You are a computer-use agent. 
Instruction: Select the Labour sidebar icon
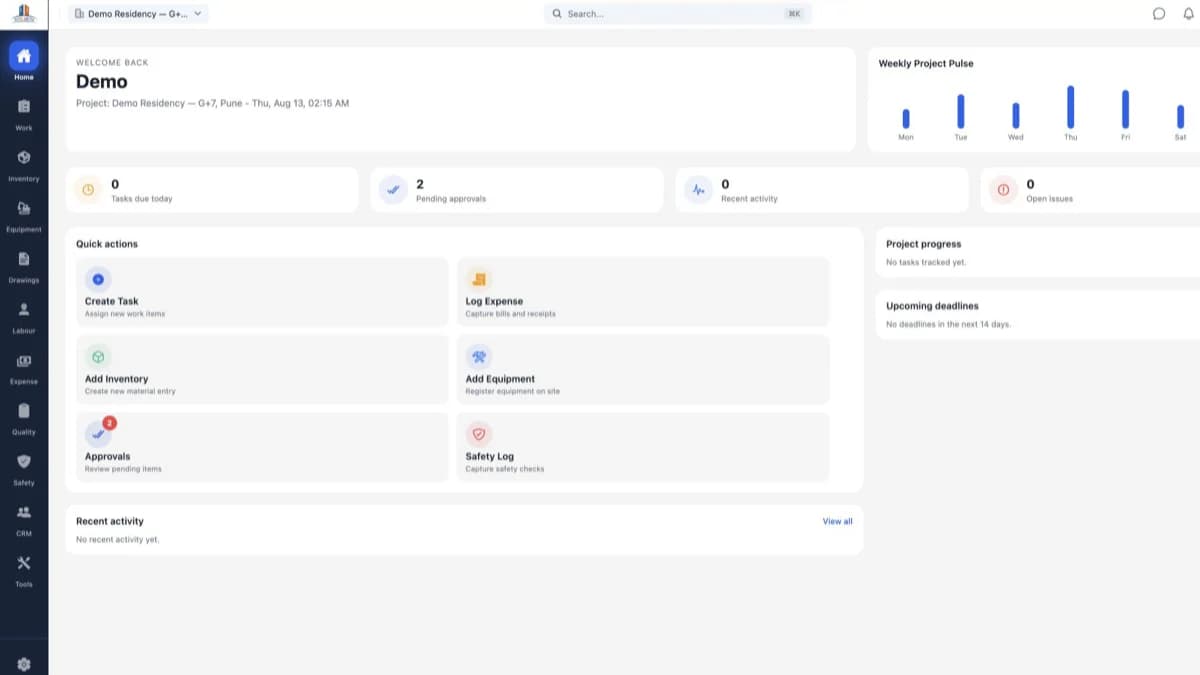click(x=24, y=317)
